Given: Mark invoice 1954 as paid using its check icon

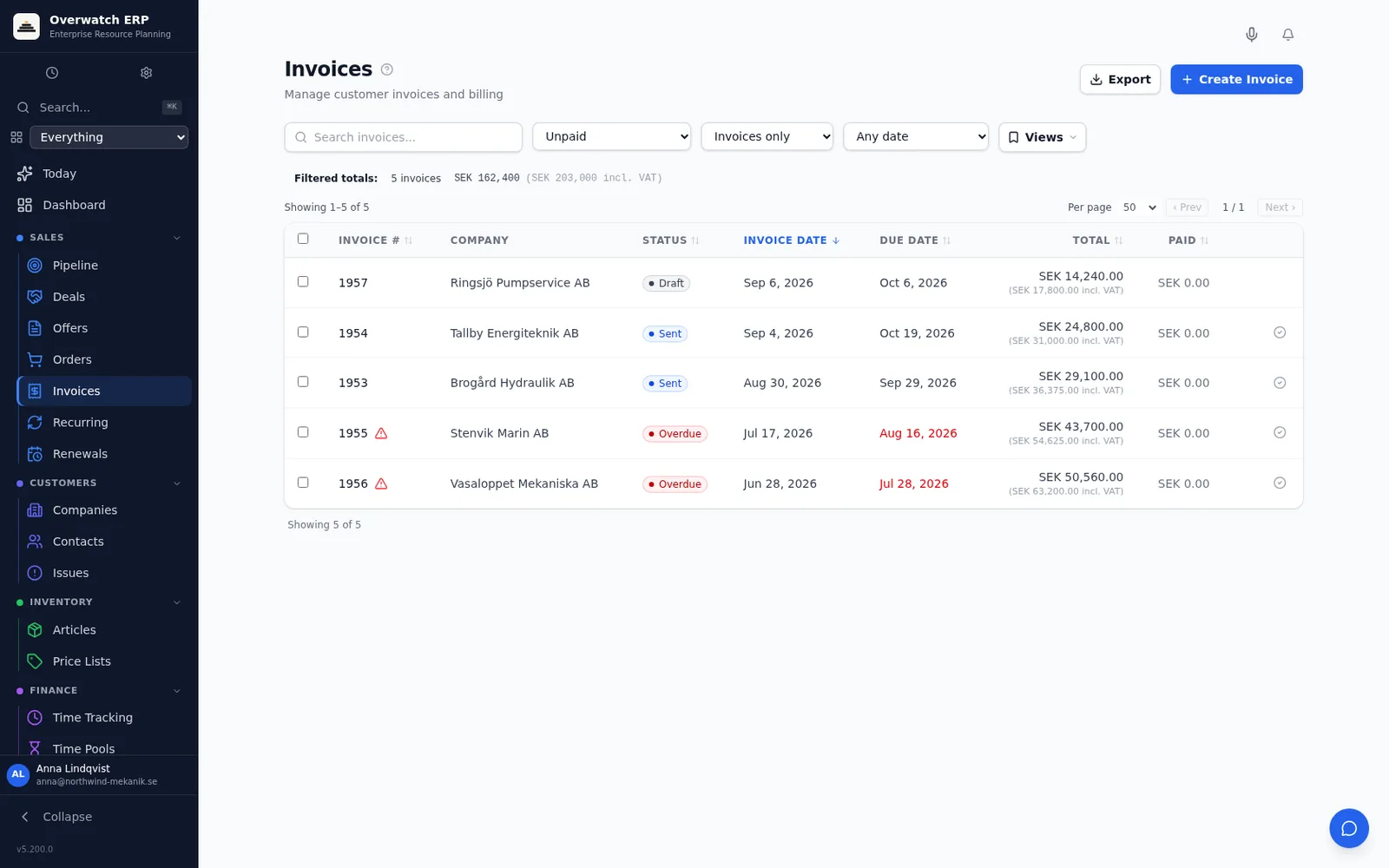Looking at the screenshot, I should [1279, 332].
